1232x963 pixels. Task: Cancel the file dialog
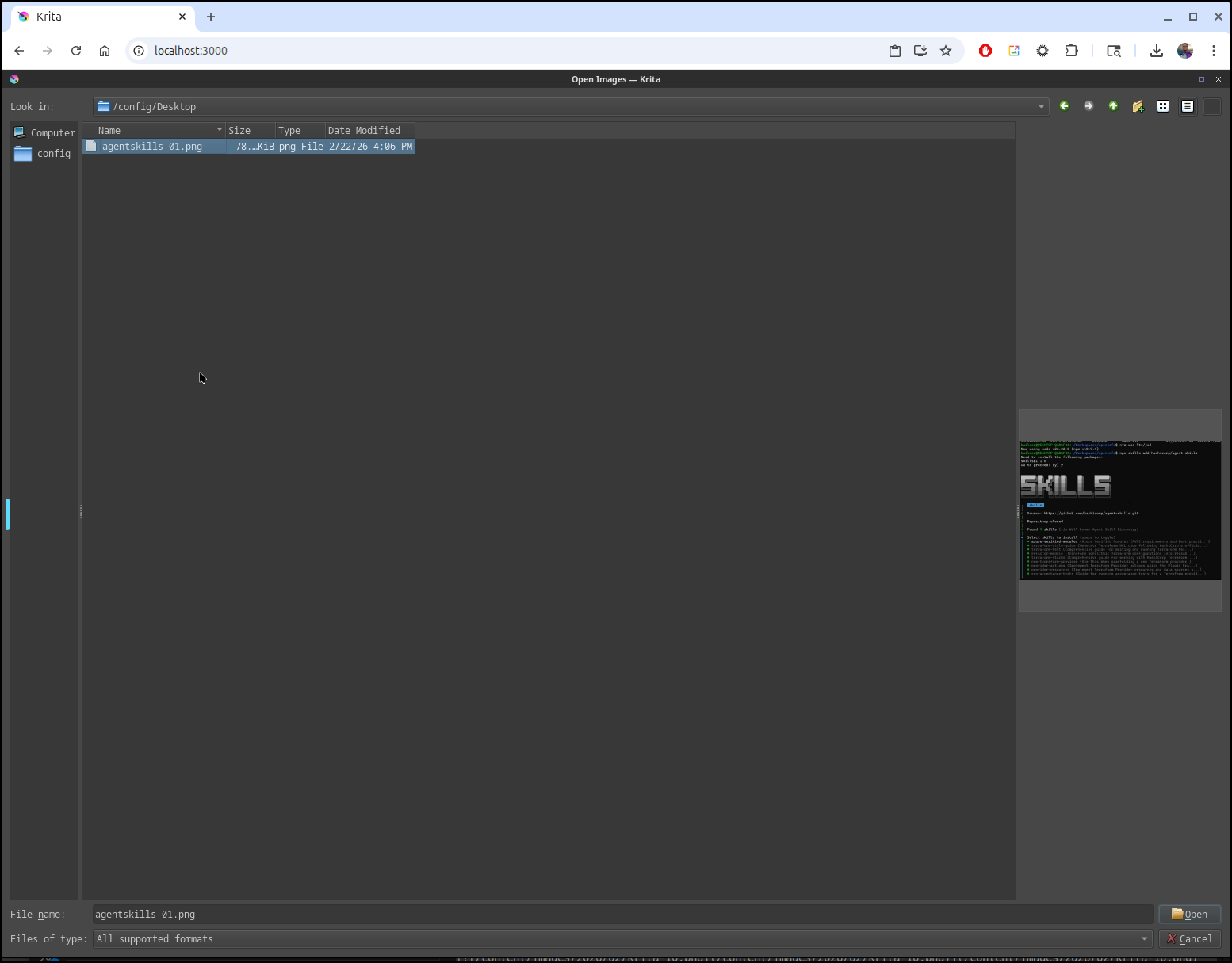[1190, 938]
